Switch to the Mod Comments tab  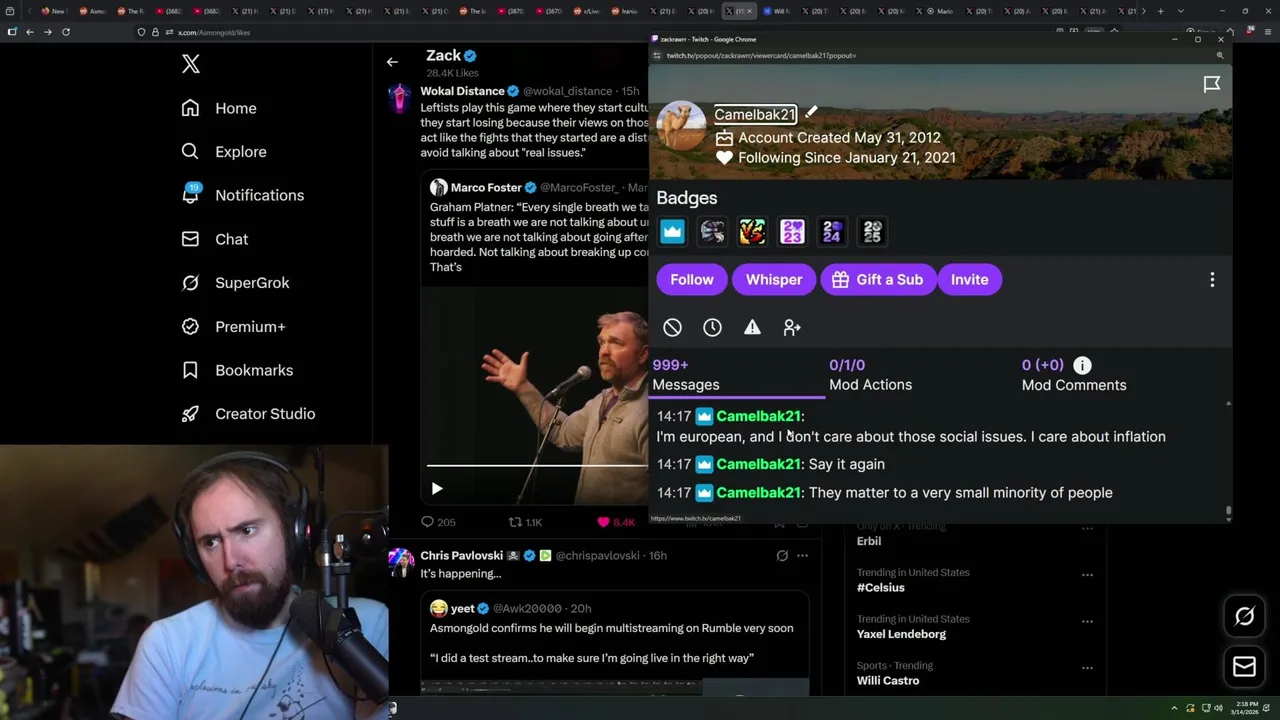(x=1074, y=375)
